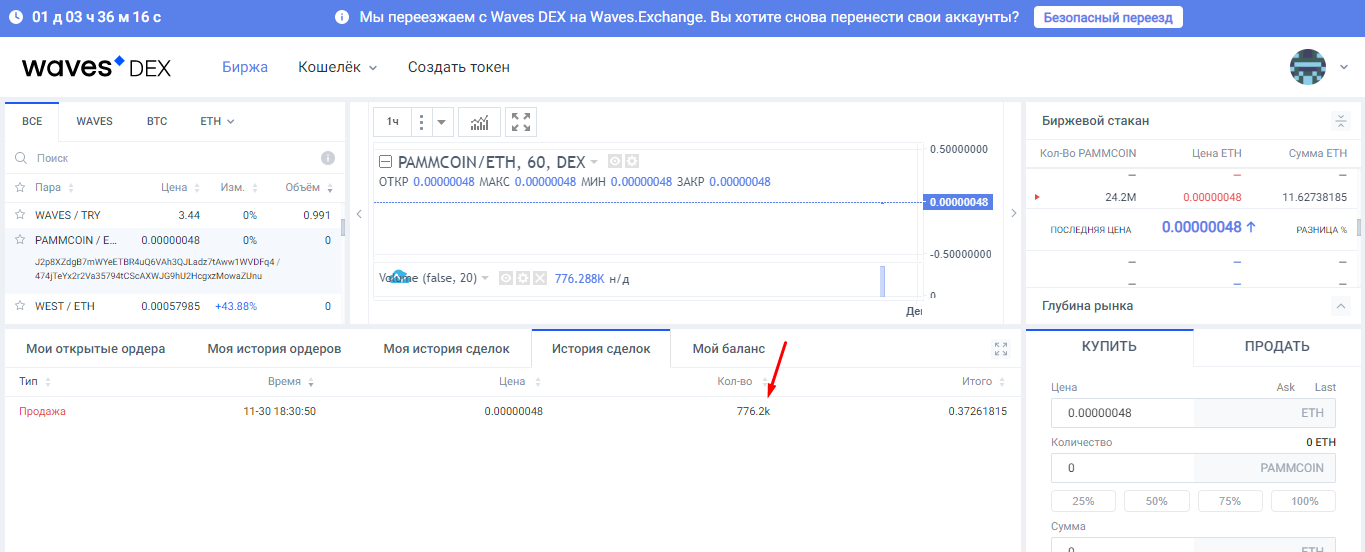Collapse the PAMMCOIN/ETH chart legend box
The image size is (1365, 552).
(385, 162)
